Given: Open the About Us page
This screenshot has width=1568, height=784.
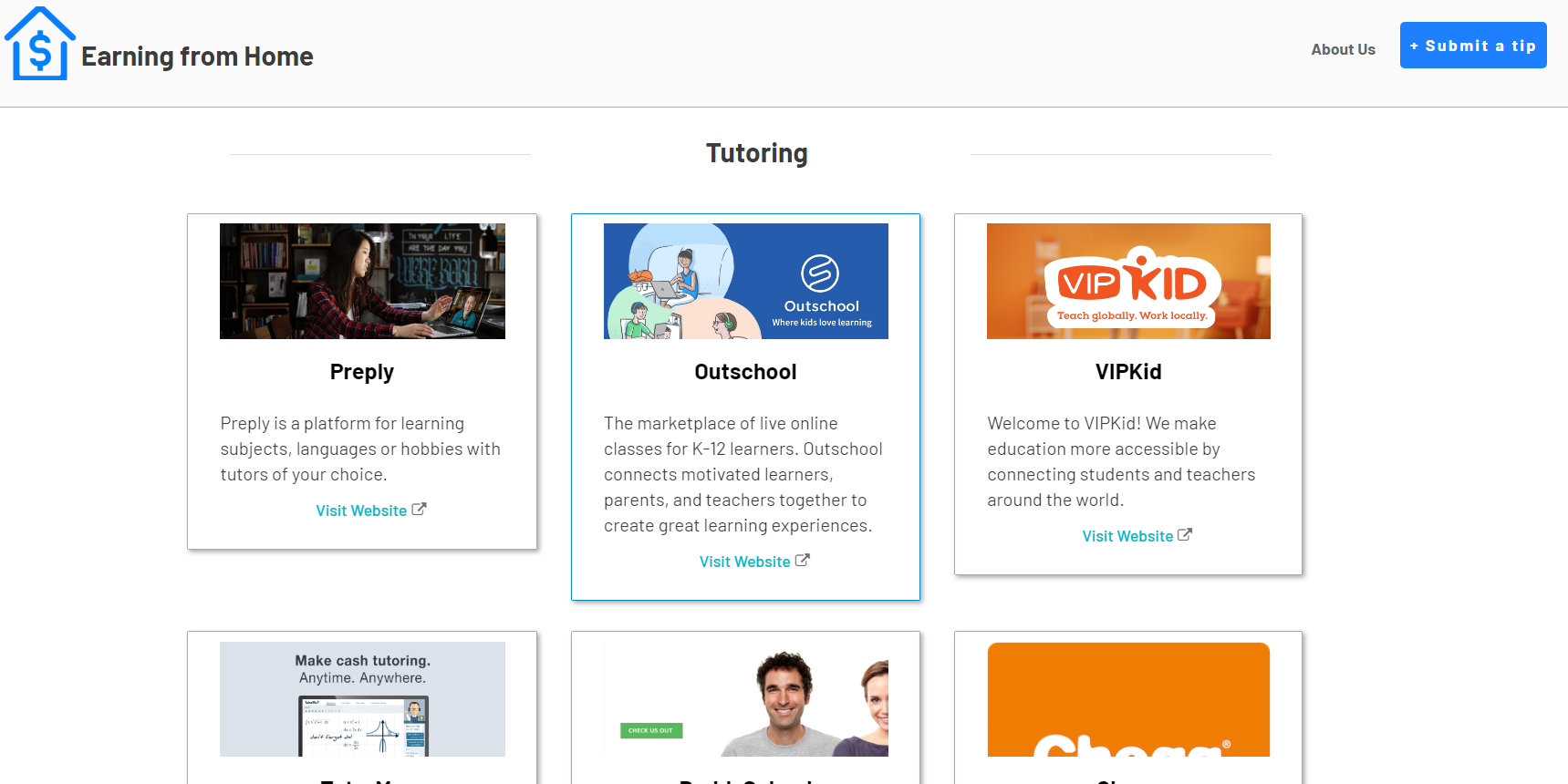Looking at the screenshot, I should (1343, 49).
